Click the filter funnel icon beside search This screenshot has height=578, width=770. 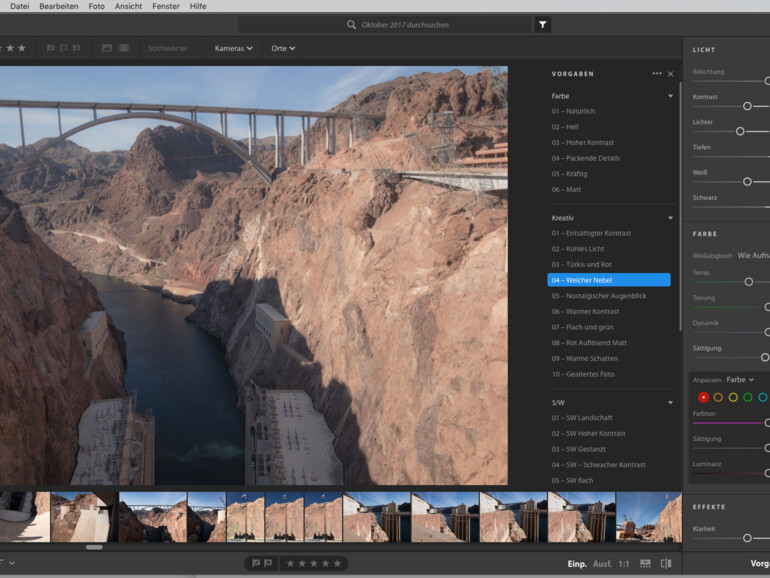543,25
